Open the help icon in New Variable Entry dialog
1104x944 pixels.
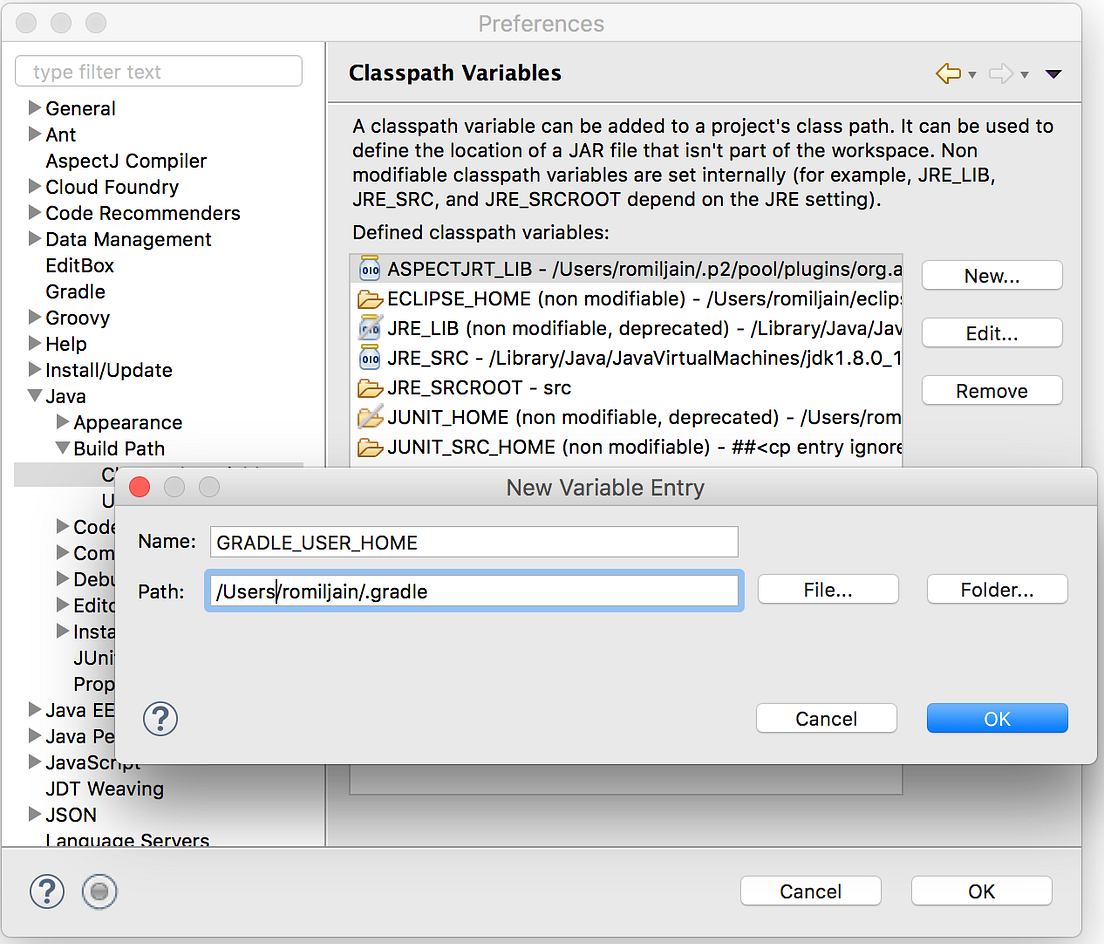coord(160,718)
